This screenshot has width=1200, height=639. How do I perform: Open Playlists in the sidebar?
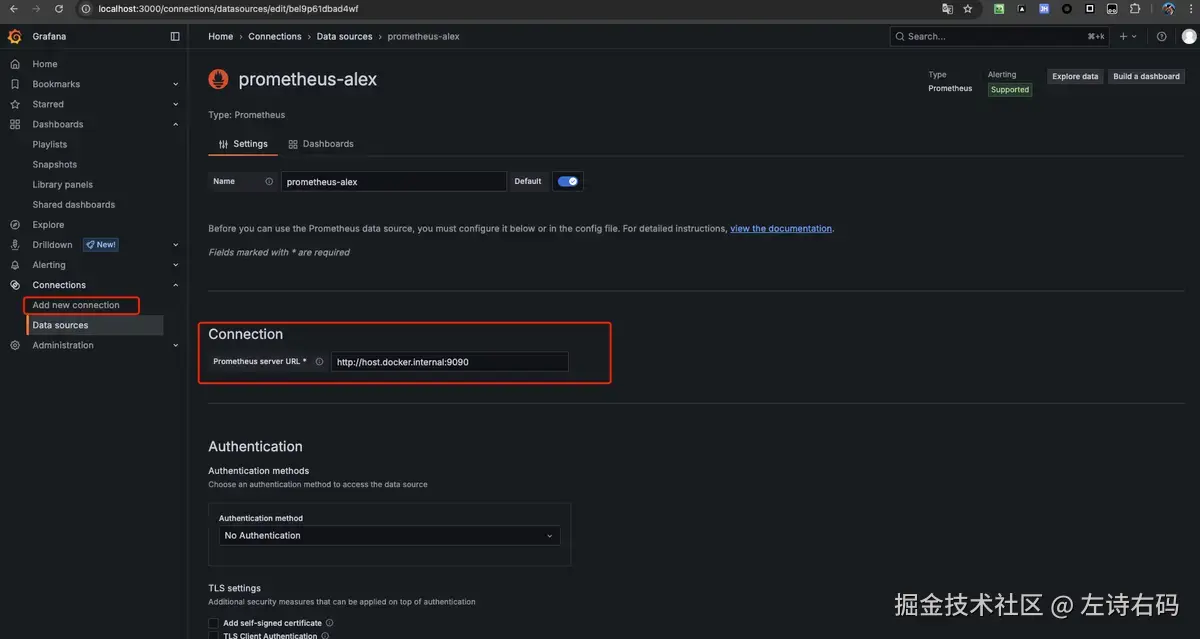[50, 144]
